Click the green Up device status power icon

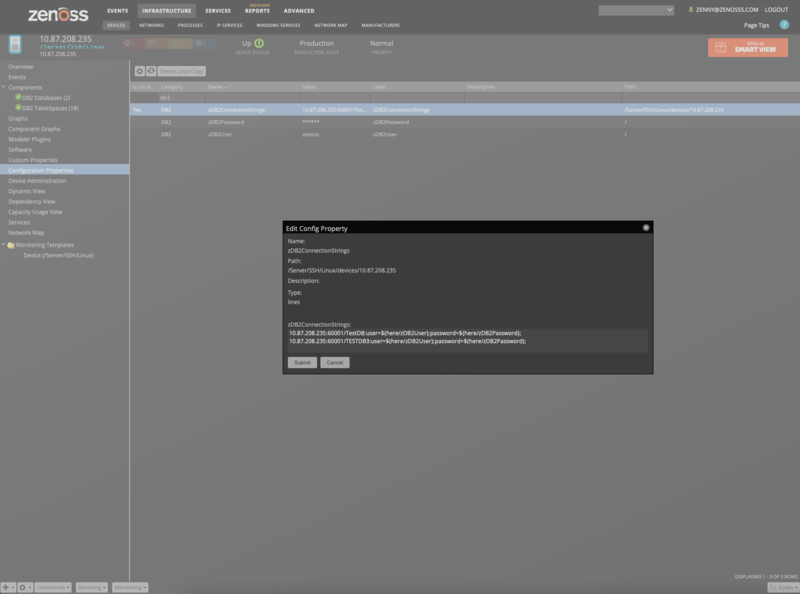[x=259, y=43]
